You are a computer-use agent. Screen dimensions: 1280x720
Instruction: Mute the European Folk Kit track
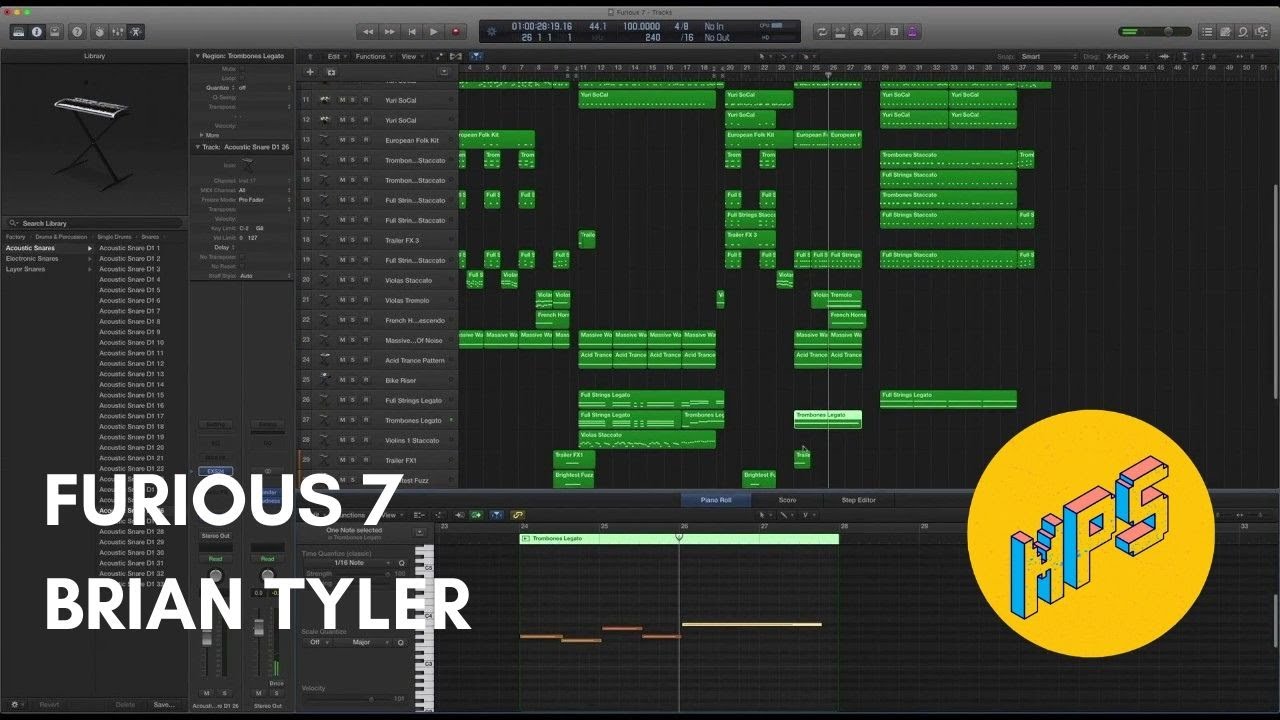(x=342, y=140)
